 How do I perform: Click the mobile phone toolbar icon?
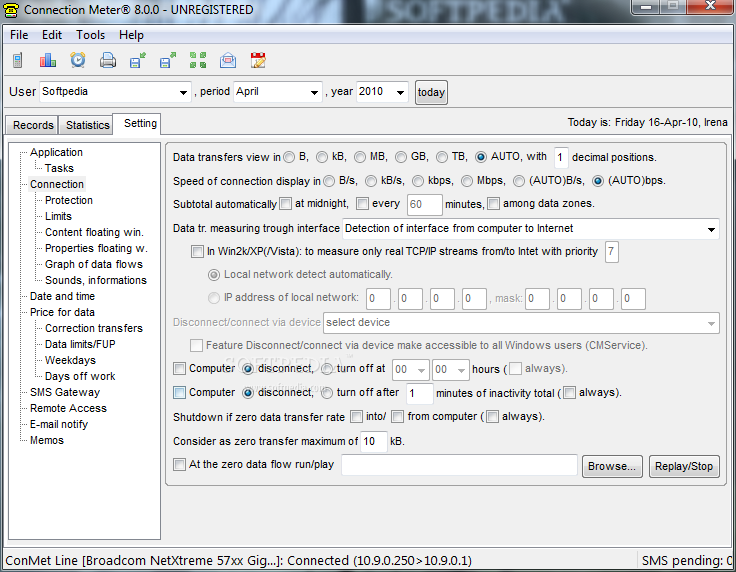coord(18,60)
